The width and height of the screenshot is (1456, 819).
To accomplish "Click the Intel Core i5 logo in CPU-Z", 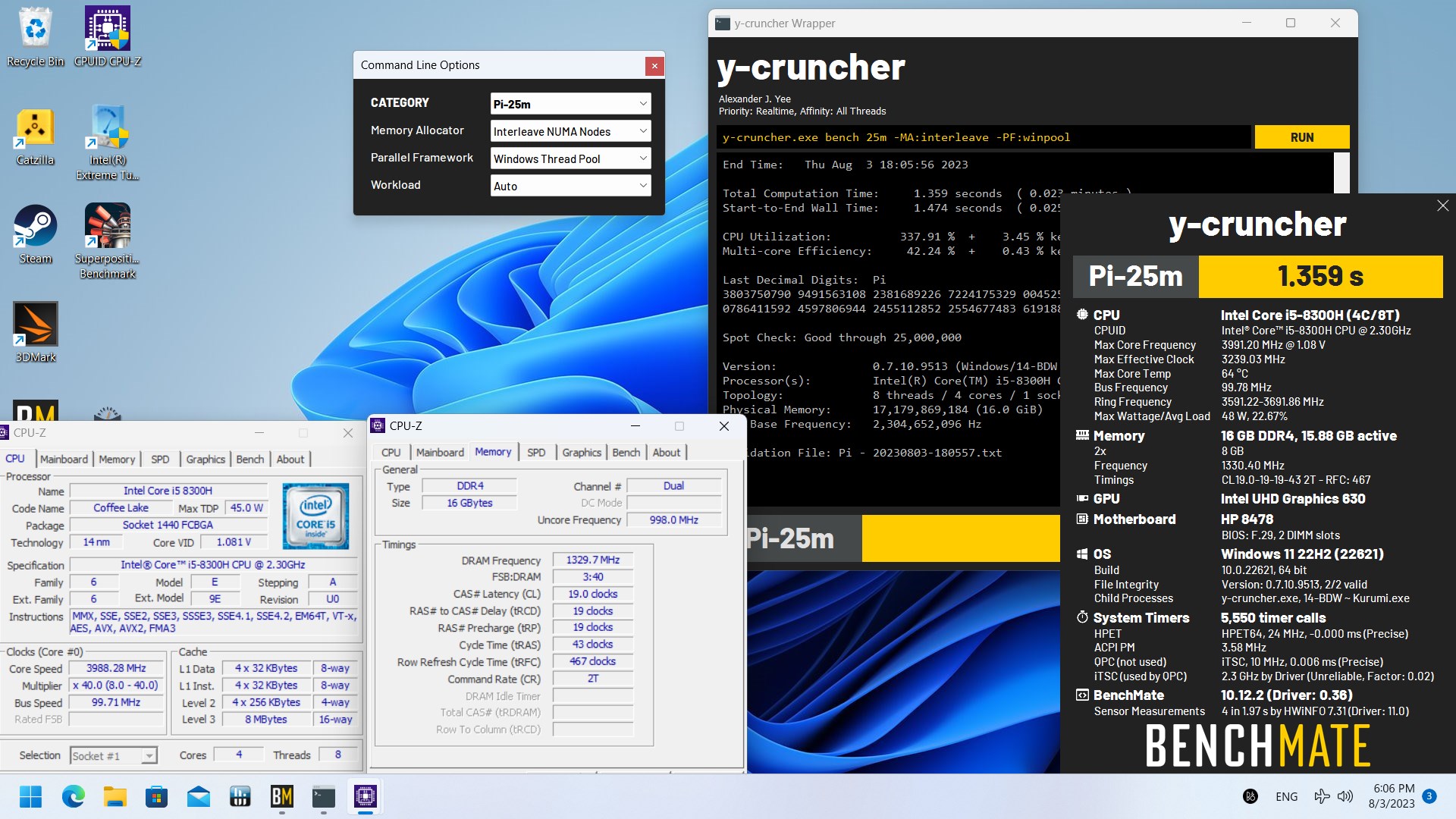I will click(x=315, y=516).
